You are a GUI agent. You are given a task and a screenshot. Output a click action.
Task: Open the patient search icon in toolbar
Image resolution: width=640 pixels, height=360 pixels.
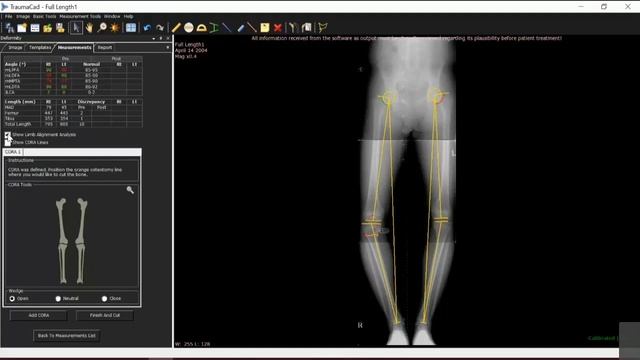9,27
